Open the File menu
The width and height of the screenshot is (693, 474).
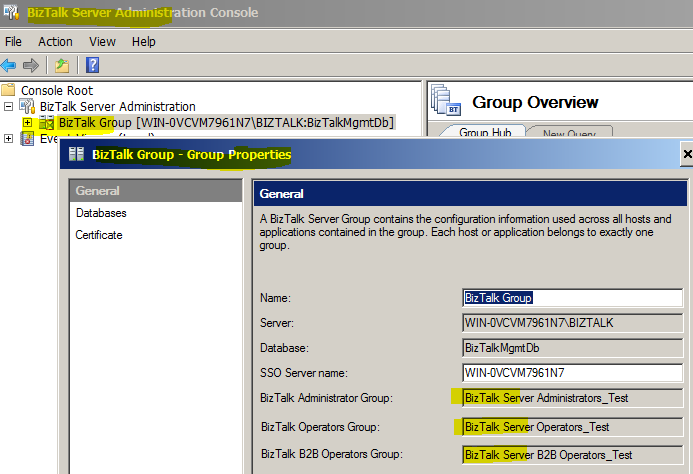(x=13, y=42)
